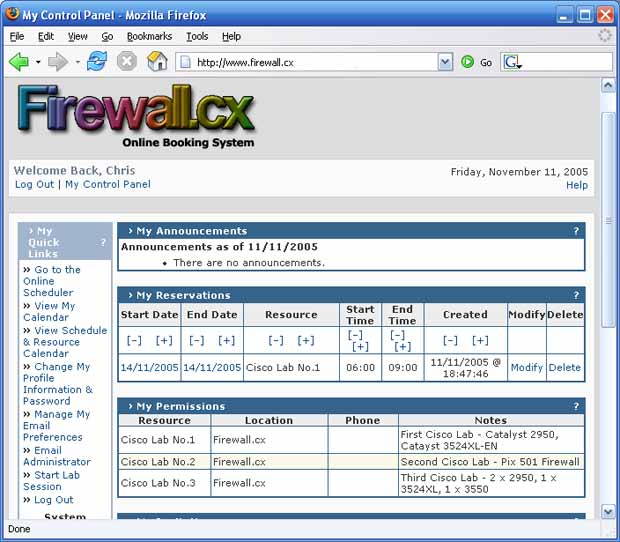This screenshot has width=620, height=542.
Task: Go to the Home page icon
Action: [x=157, y=61]
